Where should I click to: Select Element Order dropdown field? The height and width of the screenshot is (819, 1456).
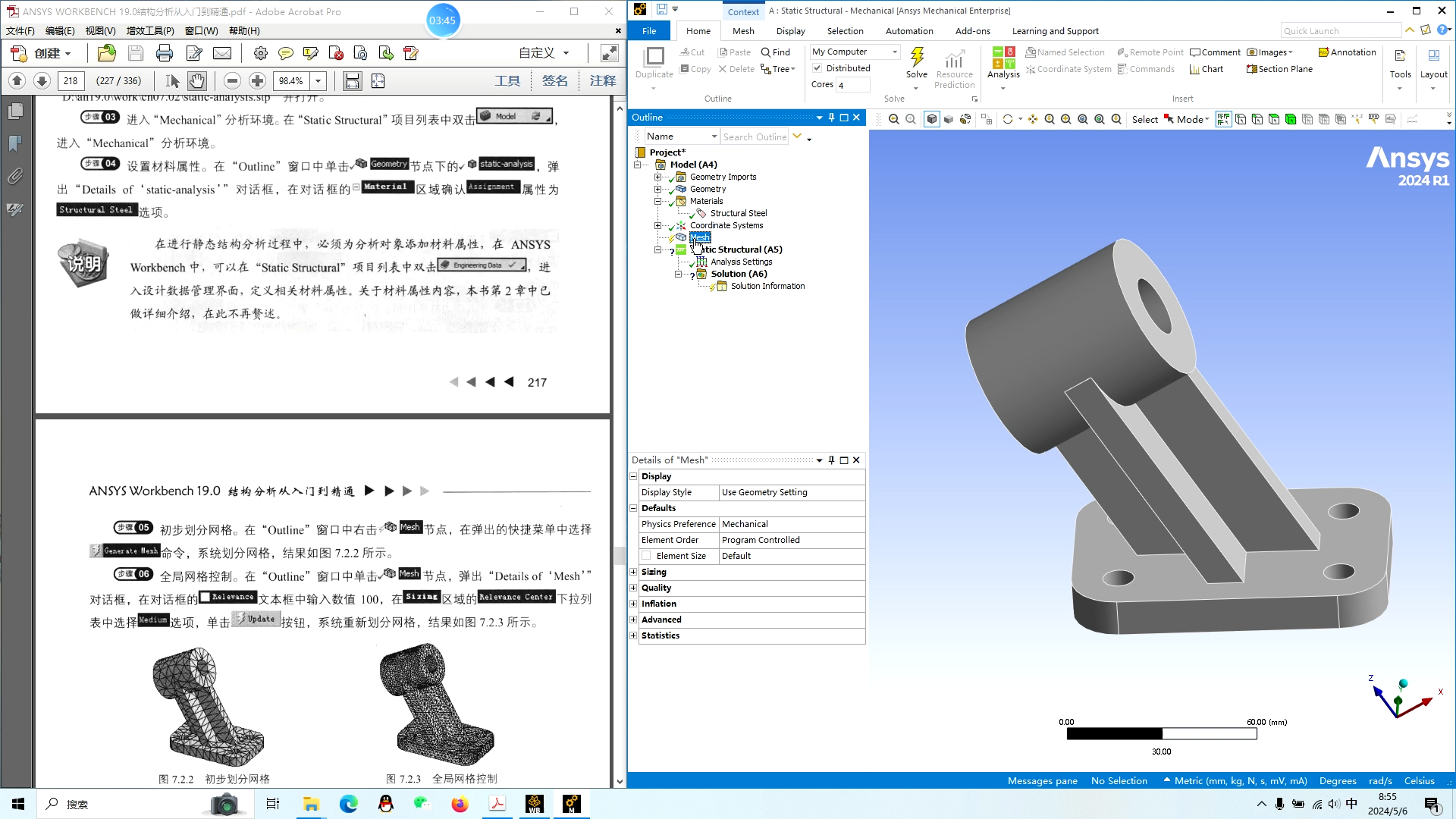point(790,540)
